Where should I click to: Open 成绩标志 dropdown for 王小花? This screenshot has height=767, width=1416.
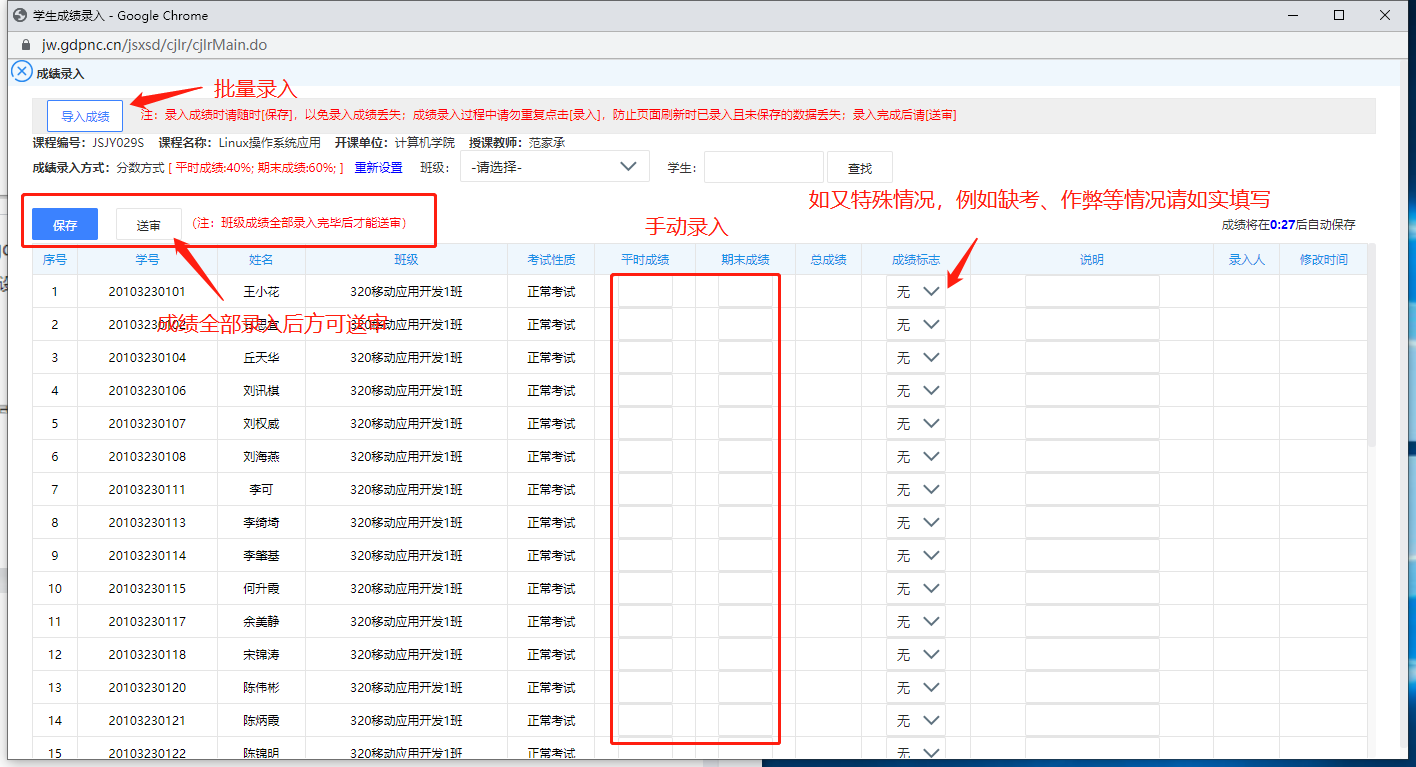pos(916,292)
